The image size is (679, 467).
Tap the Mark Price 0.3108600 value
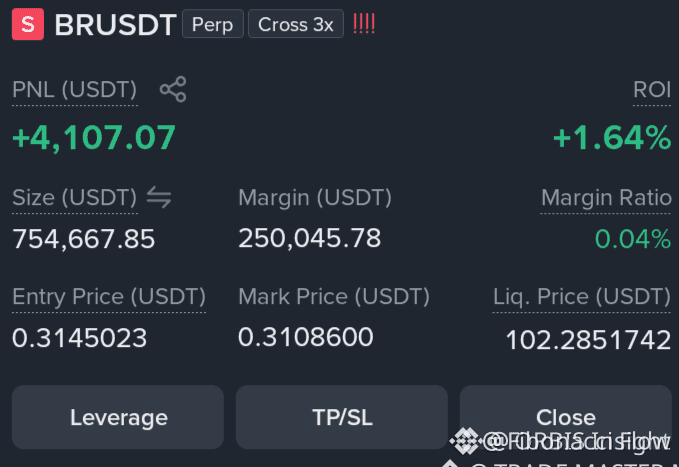[x=306, y=337]
